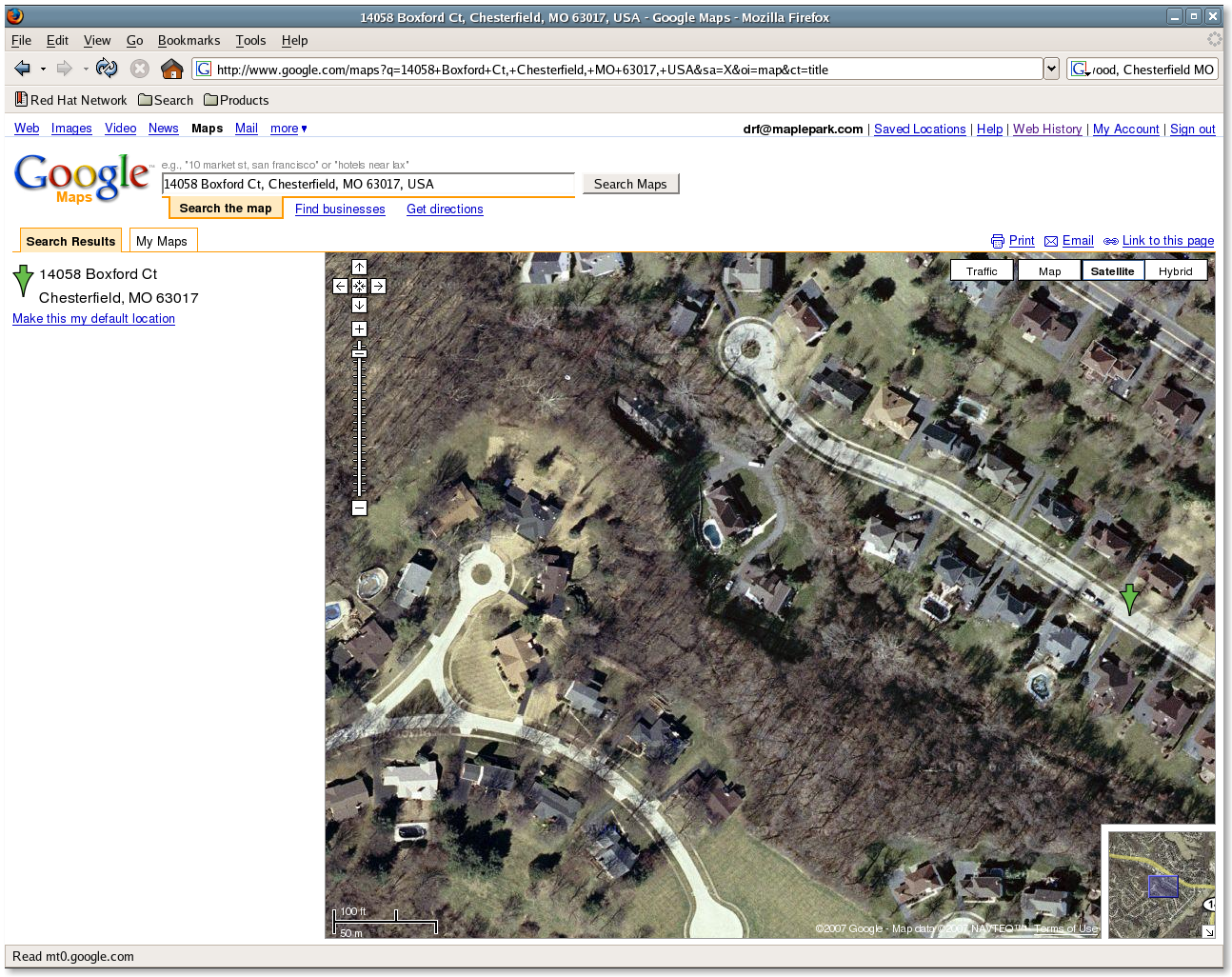The height and width of the screenshot is (977, 1232).
Task: Expand the more Google services dropdown
Action: [288, 129]
